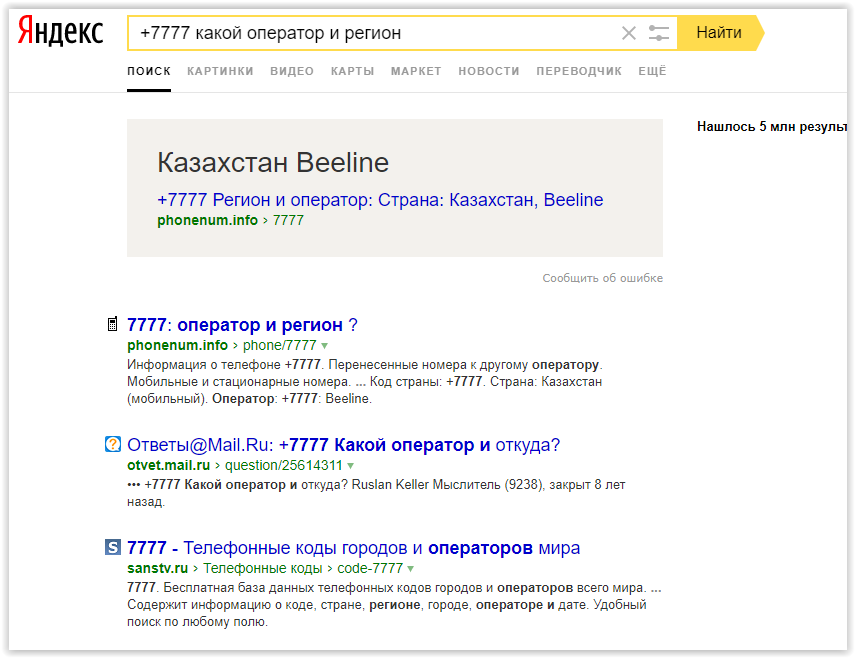The height and width of the screenshot is (658, 855).
Task: Open Телефонные коды городов и операторов мира result
Action: click(x=353, y=548)
